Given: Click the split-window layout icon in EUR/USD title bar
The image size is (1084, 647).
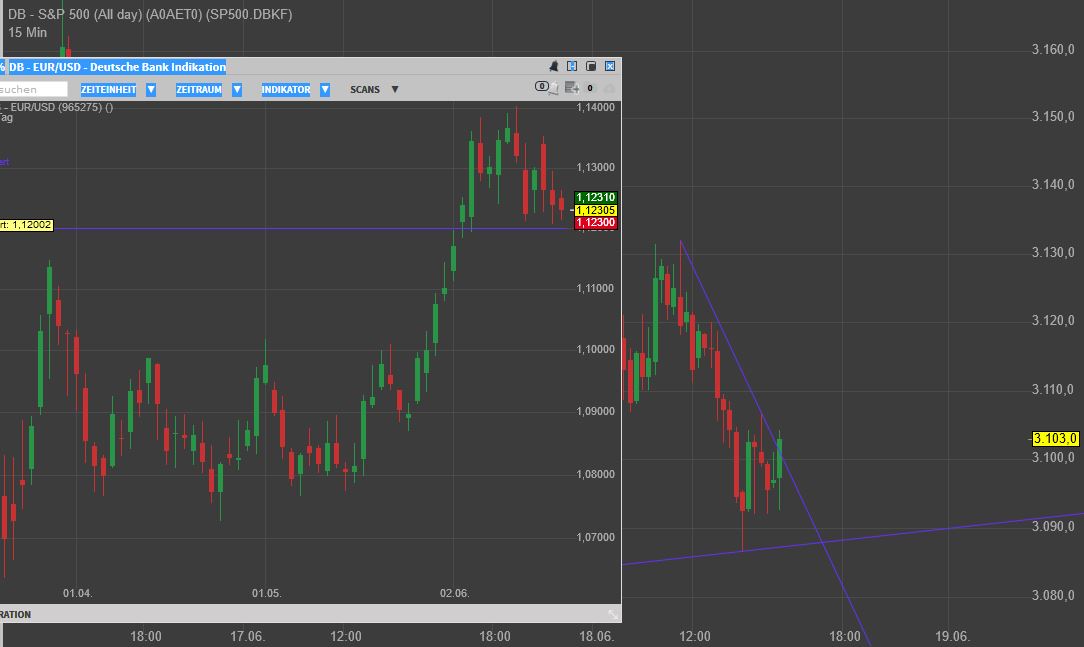Looking at the screenshot, I should pyautogui.click(x=572, y=66).
